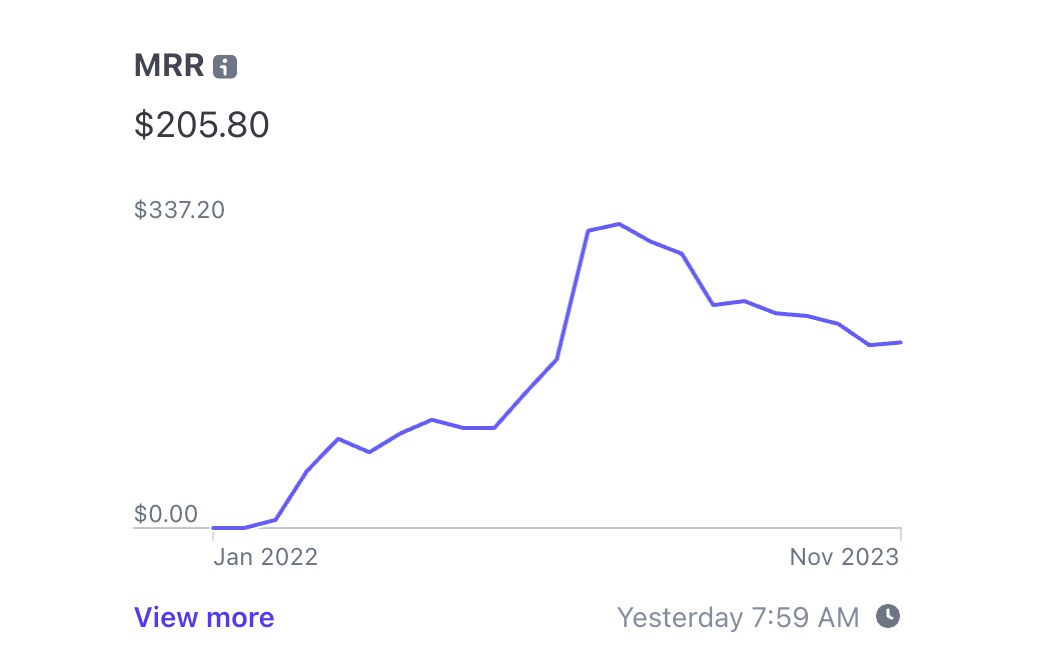
Task: Click the Yesterday 7:59 AM timestamp
Action: tap(738, 618)
